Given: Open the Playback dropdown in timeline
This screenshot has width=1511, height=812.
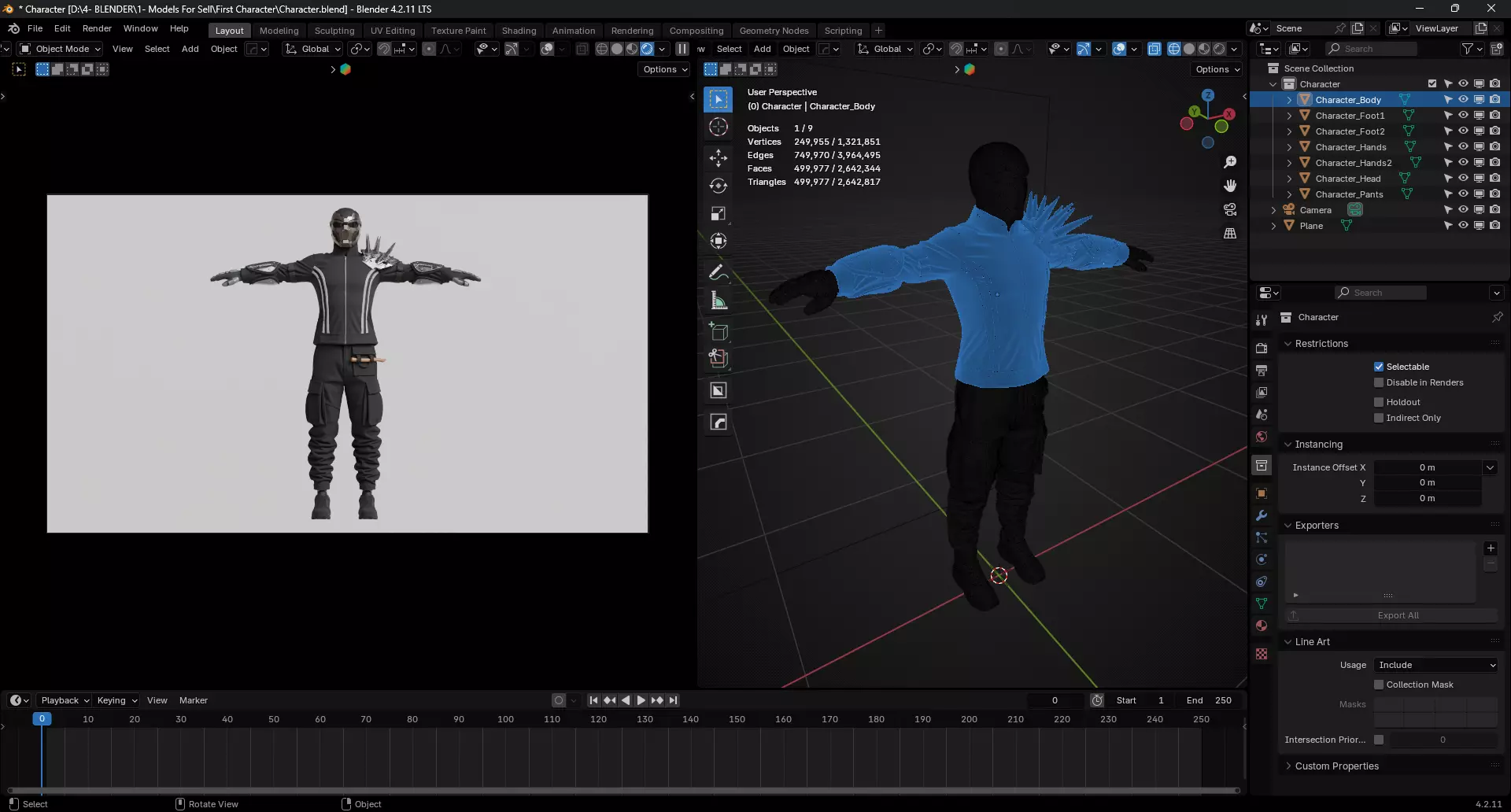Looking at the screenshot, I should click(x=65, y=700).
